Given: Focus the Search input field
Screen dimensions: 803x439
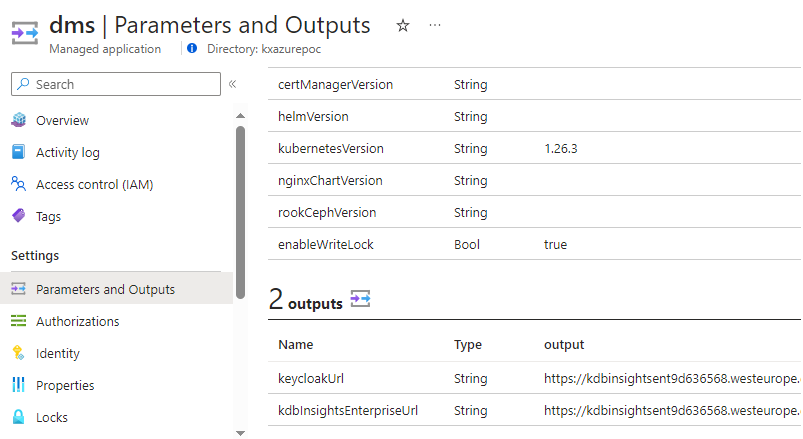Looking at the screenshot, I should coord(116,84).
